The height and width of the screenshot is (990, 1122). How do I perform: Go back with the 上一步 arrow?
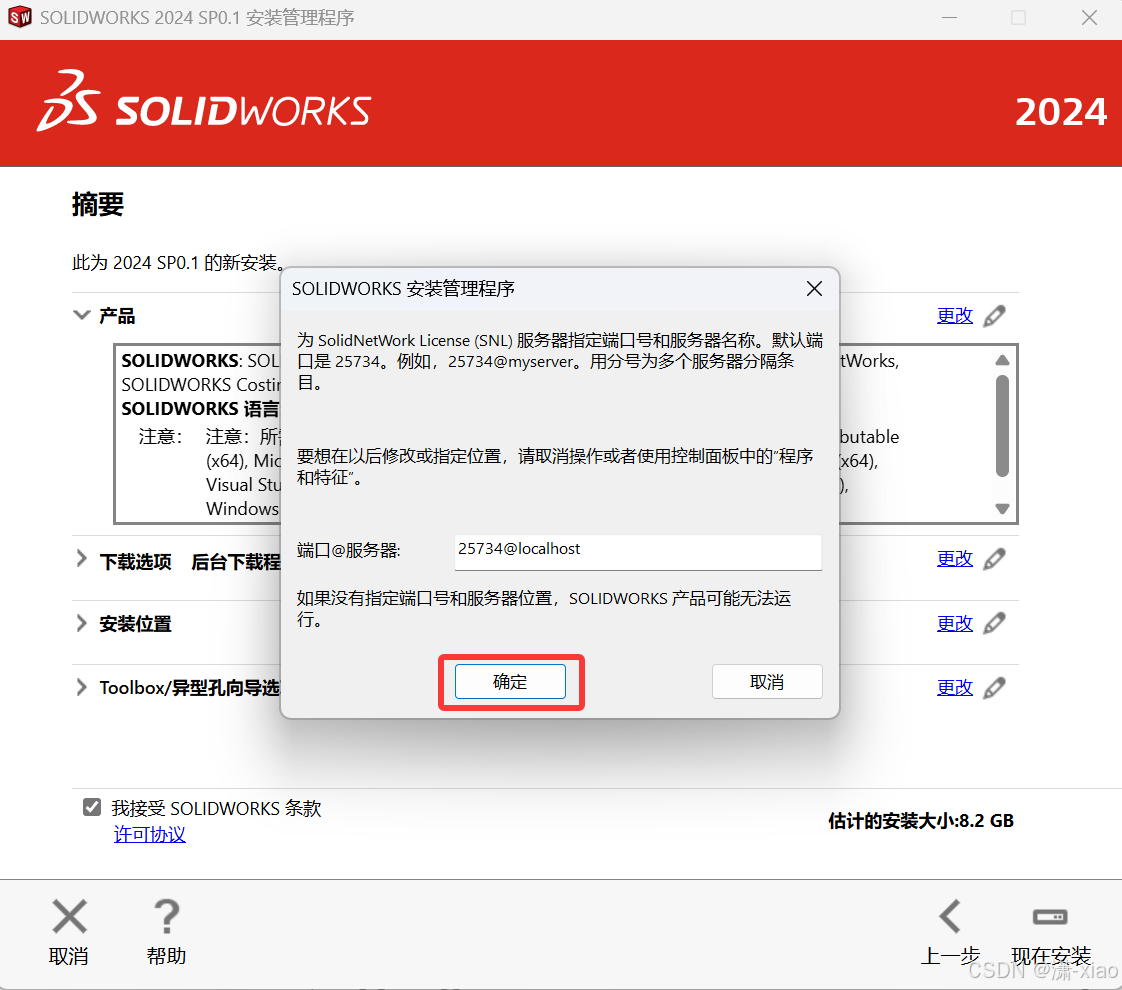click(x=950, y=916)
